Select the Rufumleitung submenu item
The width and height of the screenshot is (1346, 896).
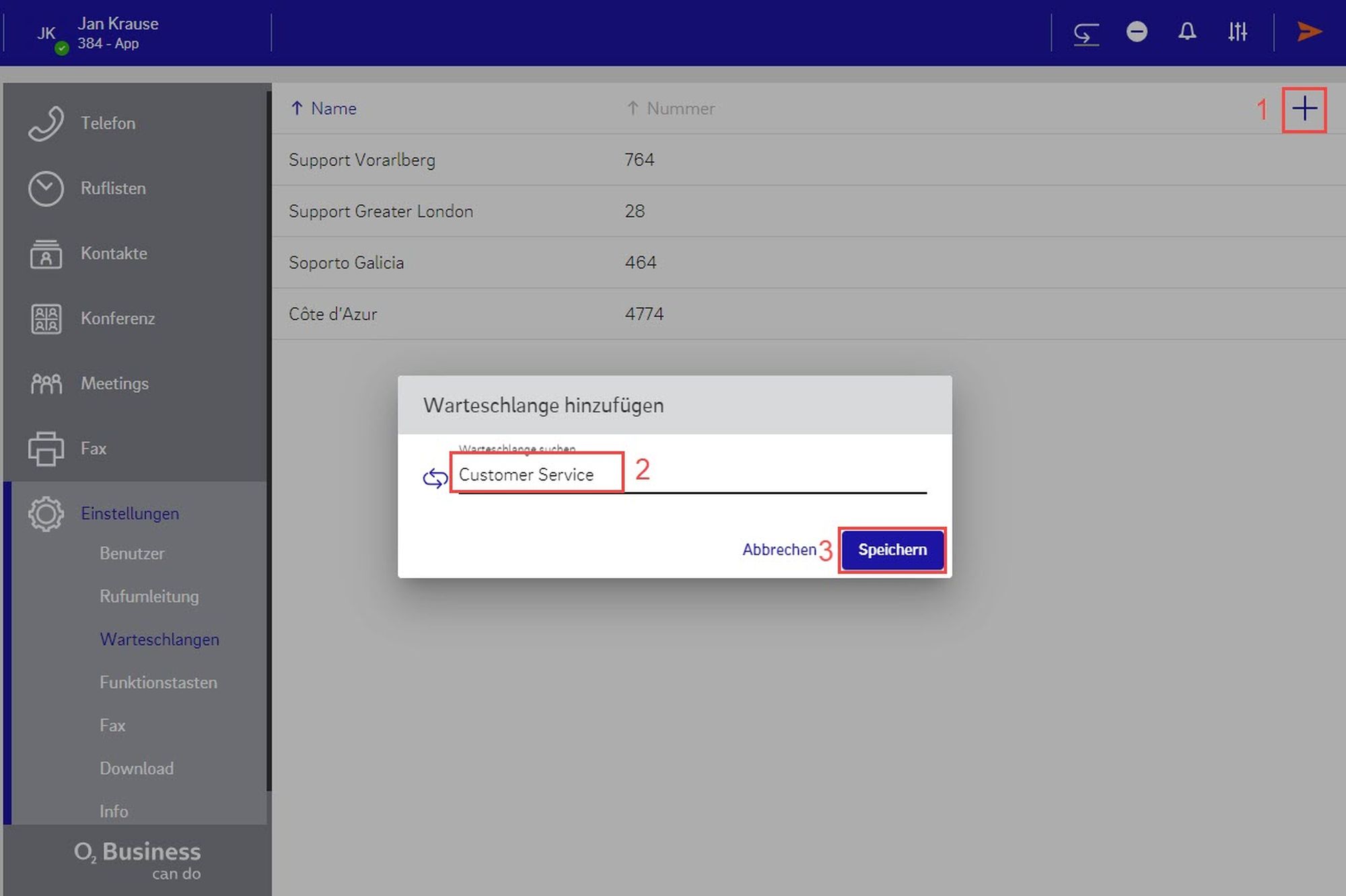point(149,597)
